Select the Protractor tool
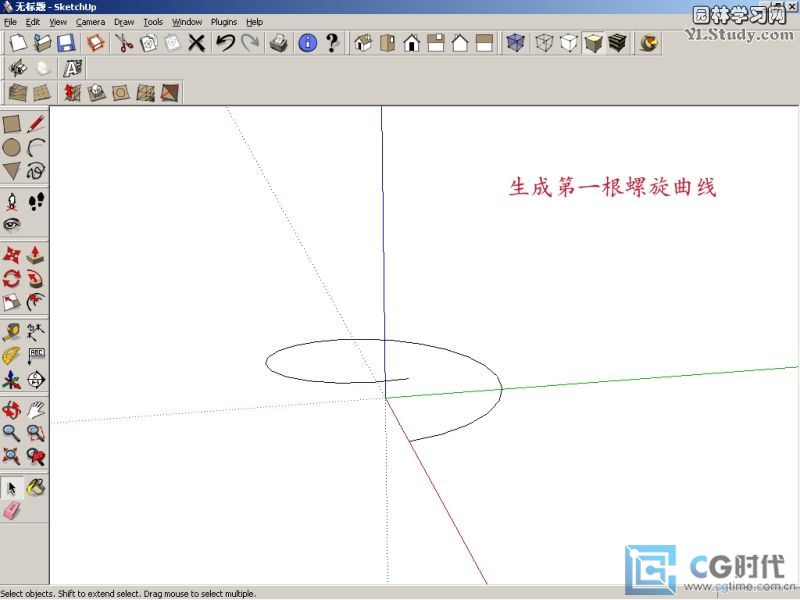This screenshot has height=600, width=800. pyautogui.click(x=11, y=356)
